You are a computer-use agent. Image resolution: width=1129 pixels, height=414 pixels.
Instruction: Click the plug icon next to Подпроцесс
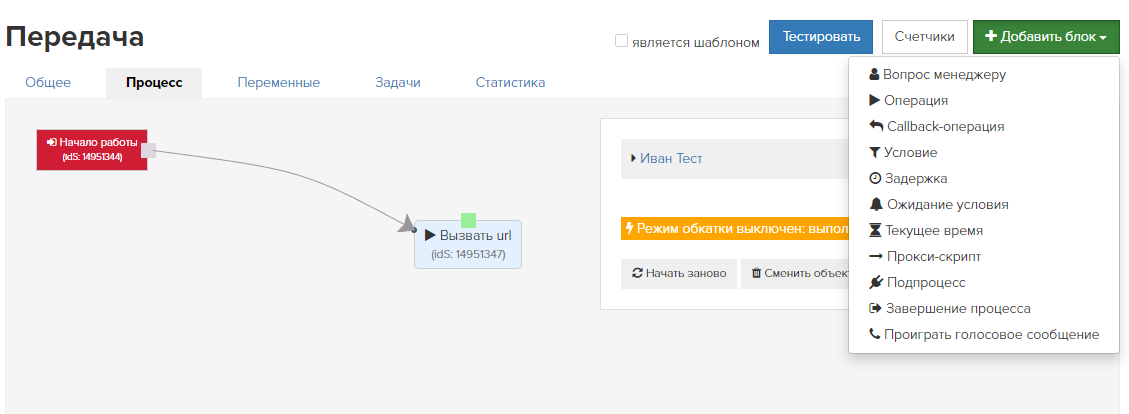[876, 282]
